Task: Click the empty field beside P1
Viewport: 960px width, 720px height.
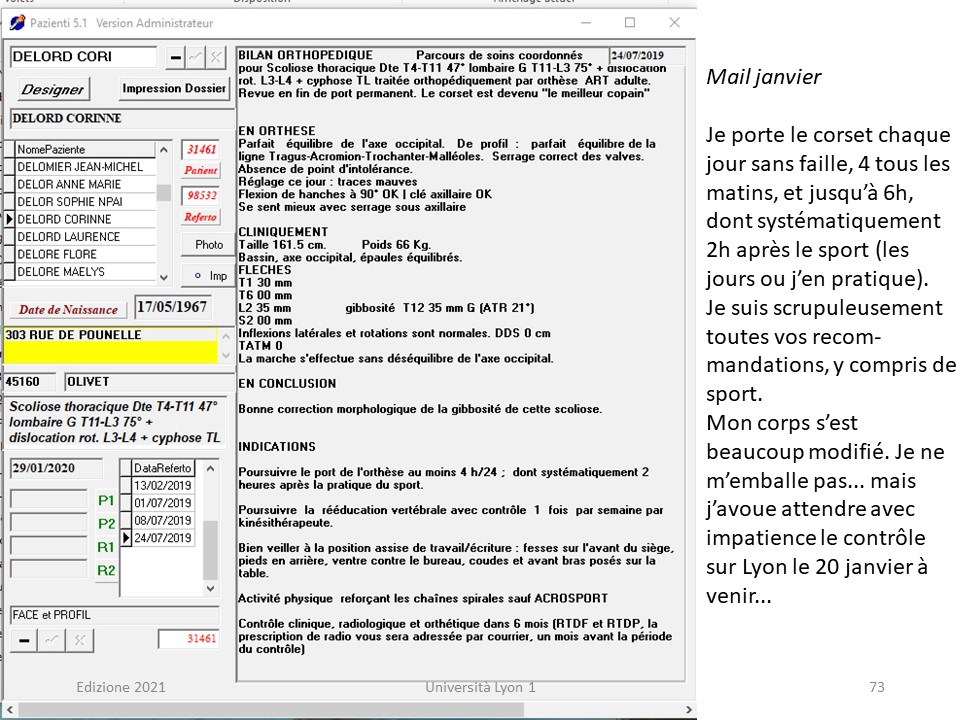Action: 49,498
